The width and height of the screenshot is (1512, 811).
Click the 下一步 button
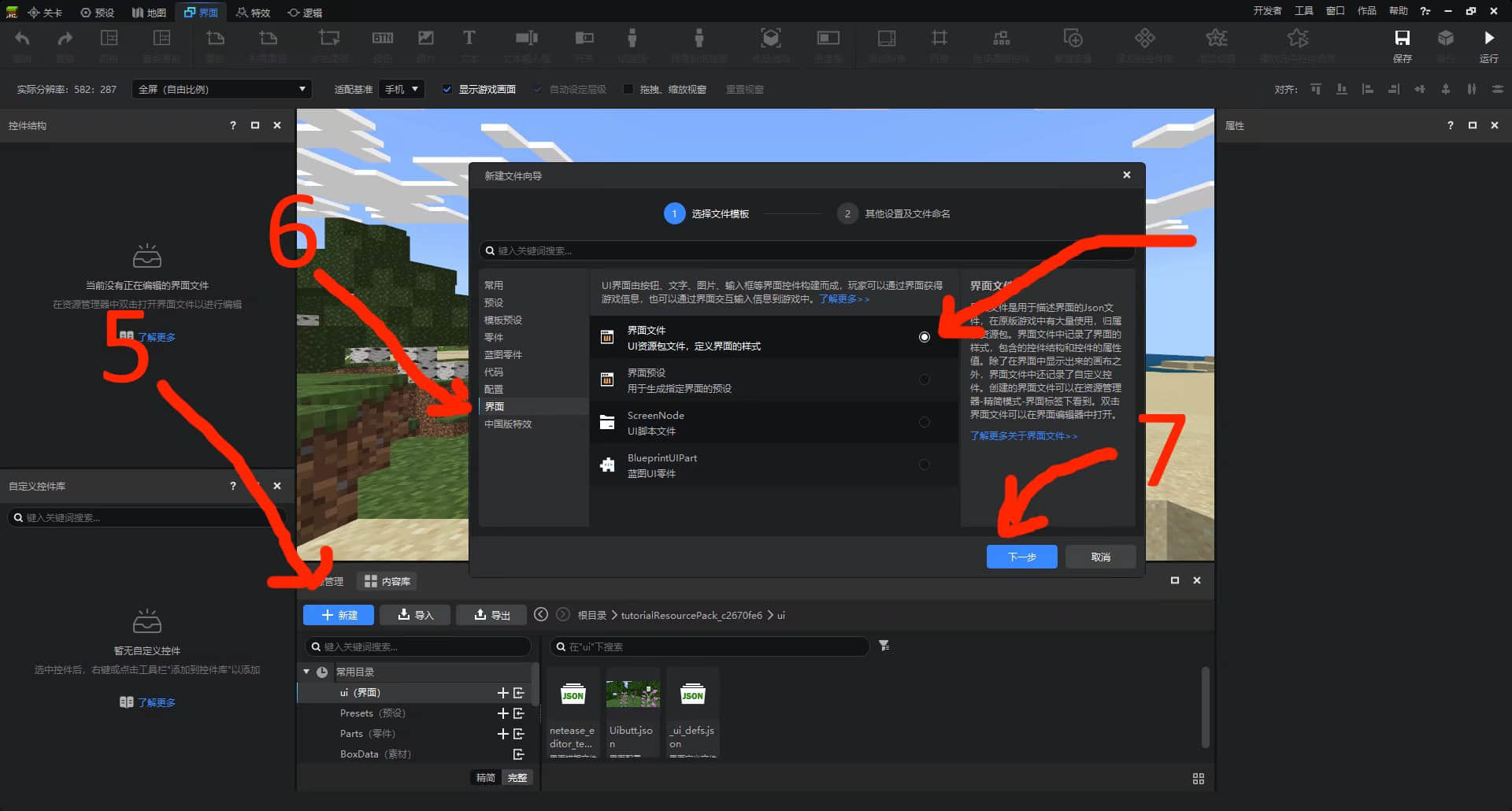pos(1021,557)
